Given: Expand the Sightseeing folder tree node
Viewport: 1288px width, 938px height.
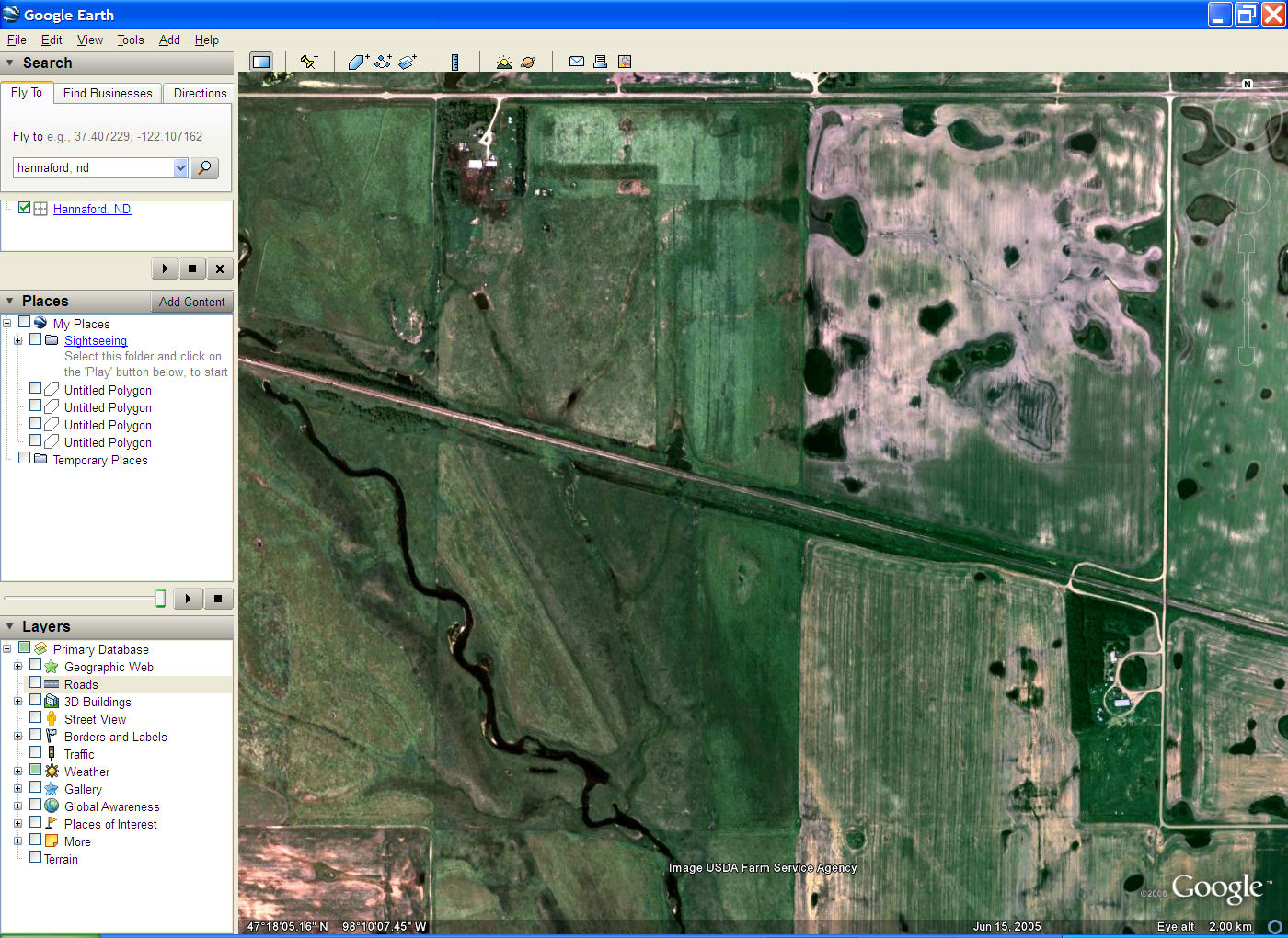Looking at the screenshot, I should (17, 340).
